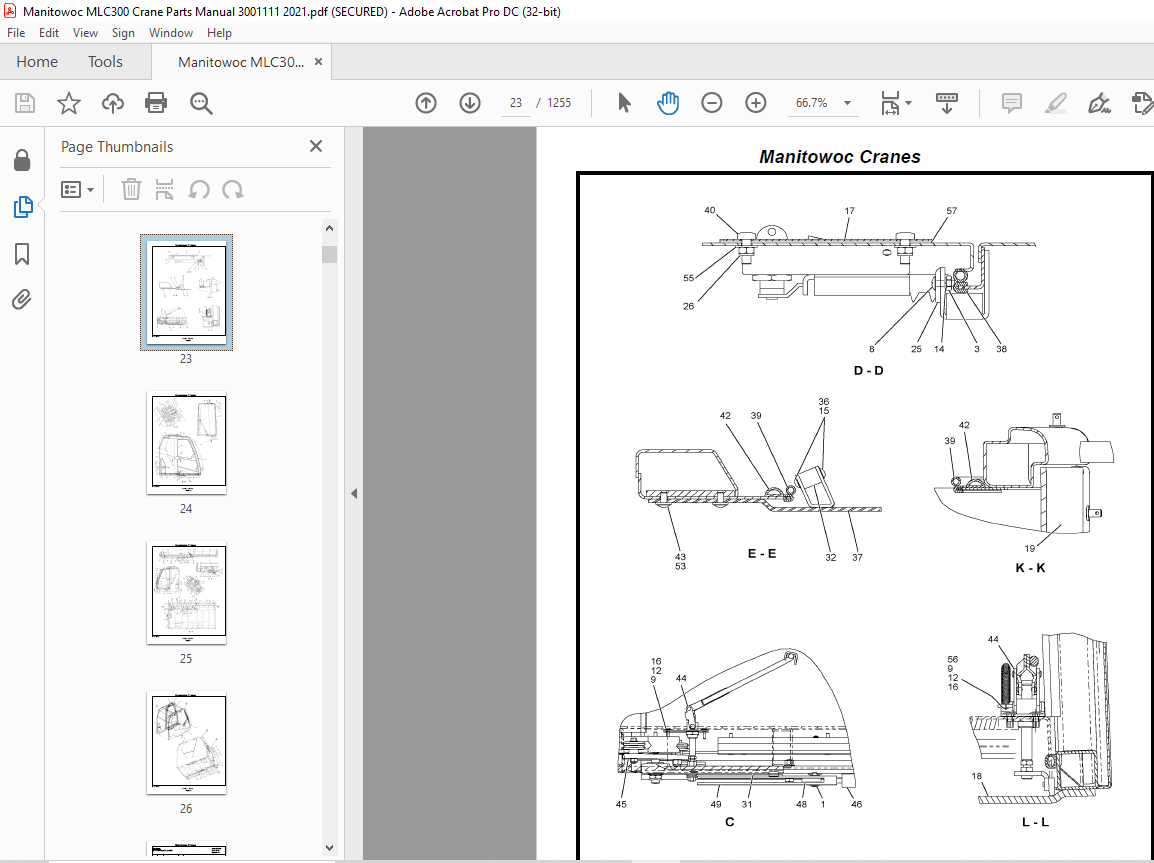
Task: Click insert page break thumbnail tool
Action: (164, 190)
